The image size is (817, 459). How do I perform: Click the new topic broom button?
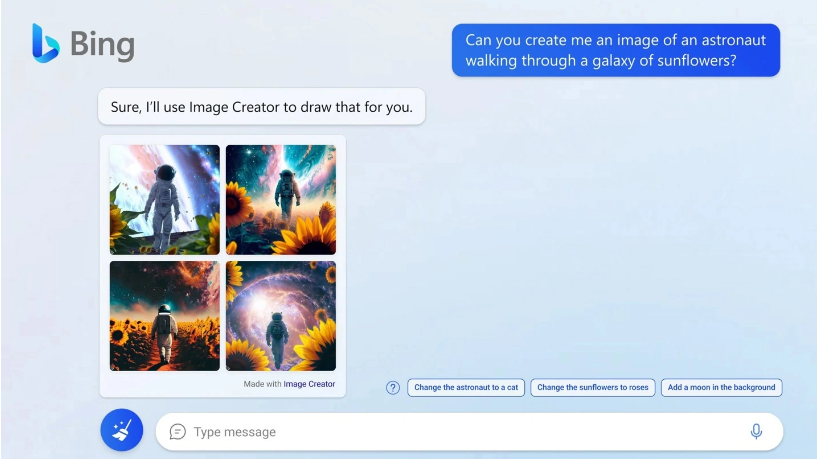click(x=121, y=430)
